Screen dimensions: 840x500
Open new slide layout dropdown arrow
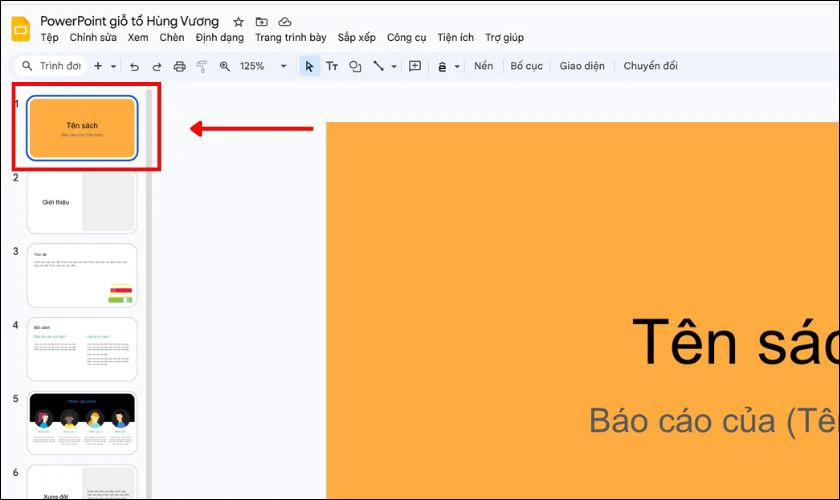coord(114,66)
